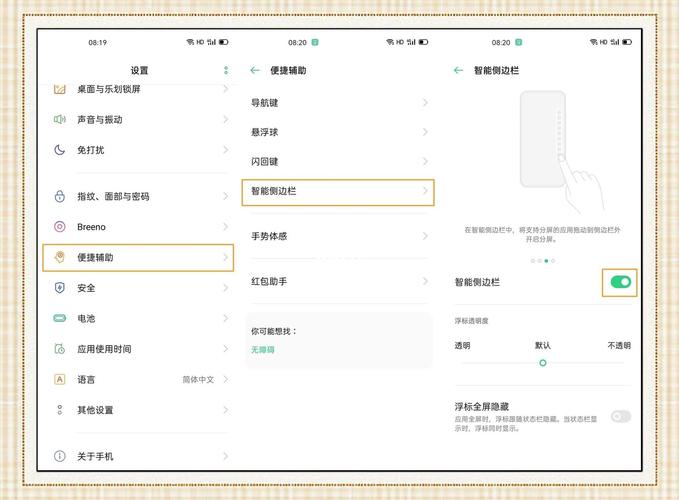Image resolution: width=679 pixels, height=500 pixels.
Task: Tap the 你可能想找： heading text
Action: pyautogui.click(x=274, y=331)
